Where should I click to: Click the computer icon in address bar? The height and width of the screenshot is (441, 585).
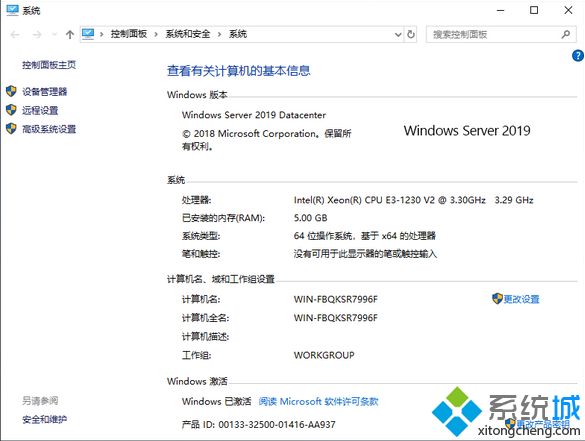pos(88,34)
